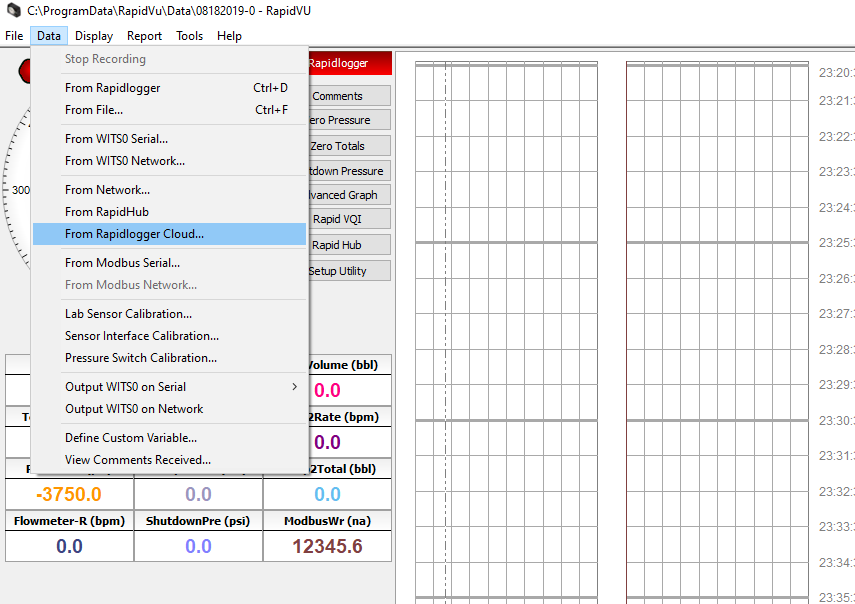Open the Tools menu
This screenshot has width=855, height=604.
[189, 36]
